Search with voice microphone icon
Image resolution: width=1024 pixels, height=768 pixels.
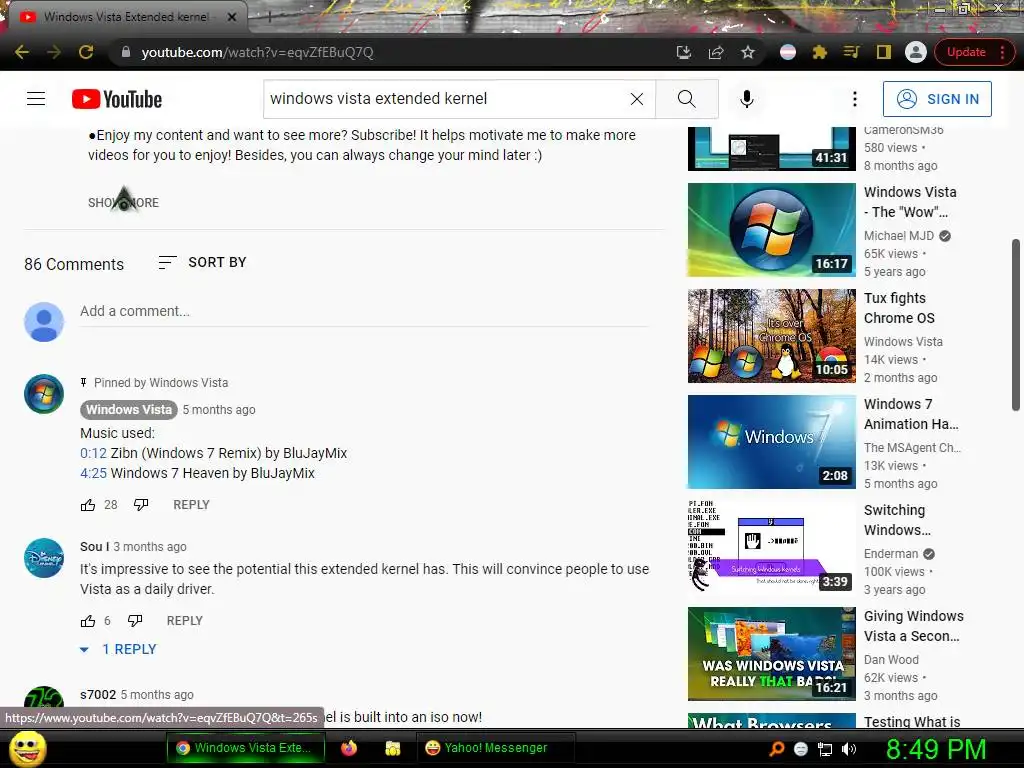pos(747,99)
